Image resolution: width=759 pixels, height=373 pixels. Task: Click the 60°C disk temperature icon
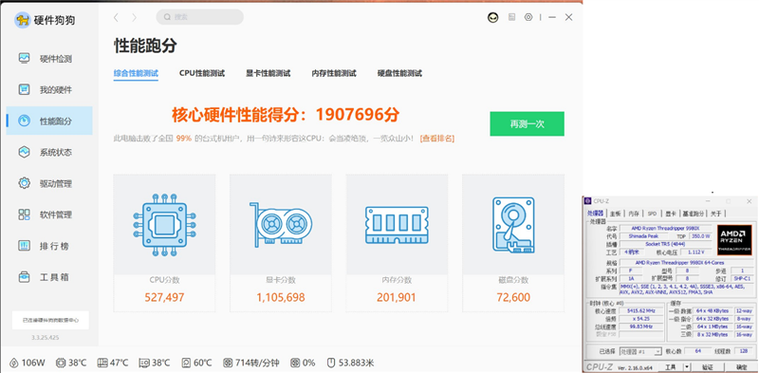(186, 363)
